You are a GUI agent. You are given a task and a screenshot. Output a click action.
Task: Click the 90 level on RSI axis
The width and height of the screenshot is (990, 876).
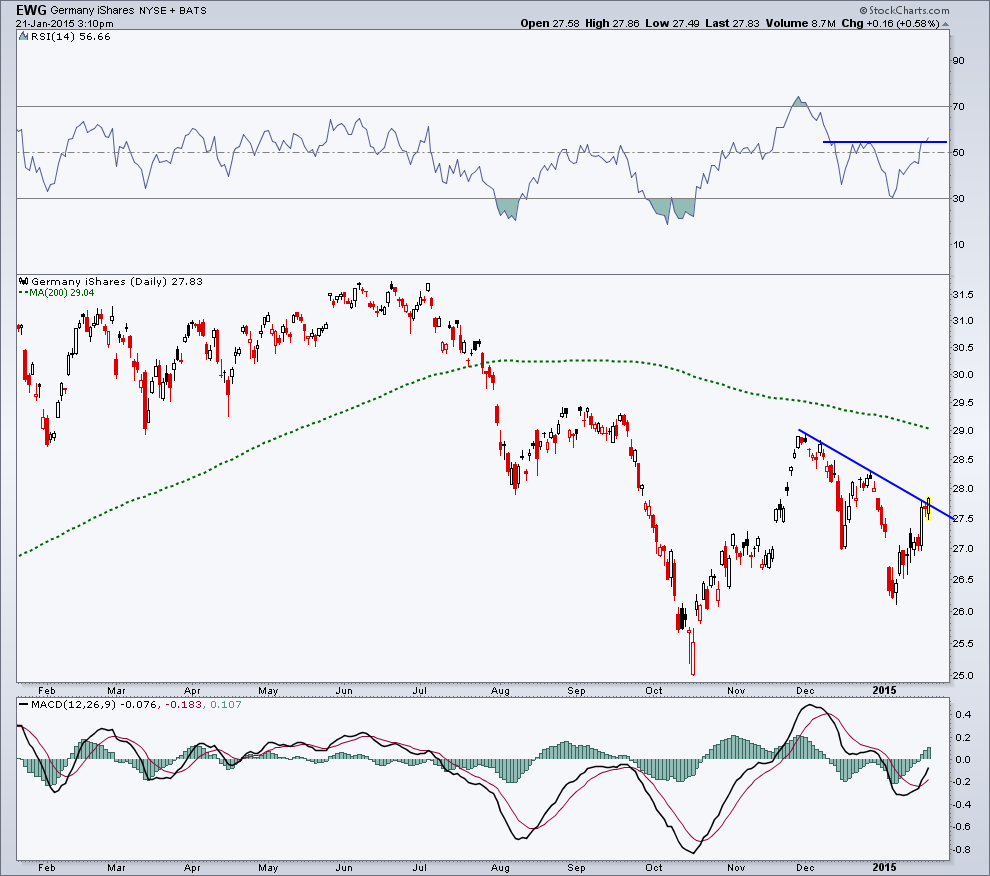958,61
